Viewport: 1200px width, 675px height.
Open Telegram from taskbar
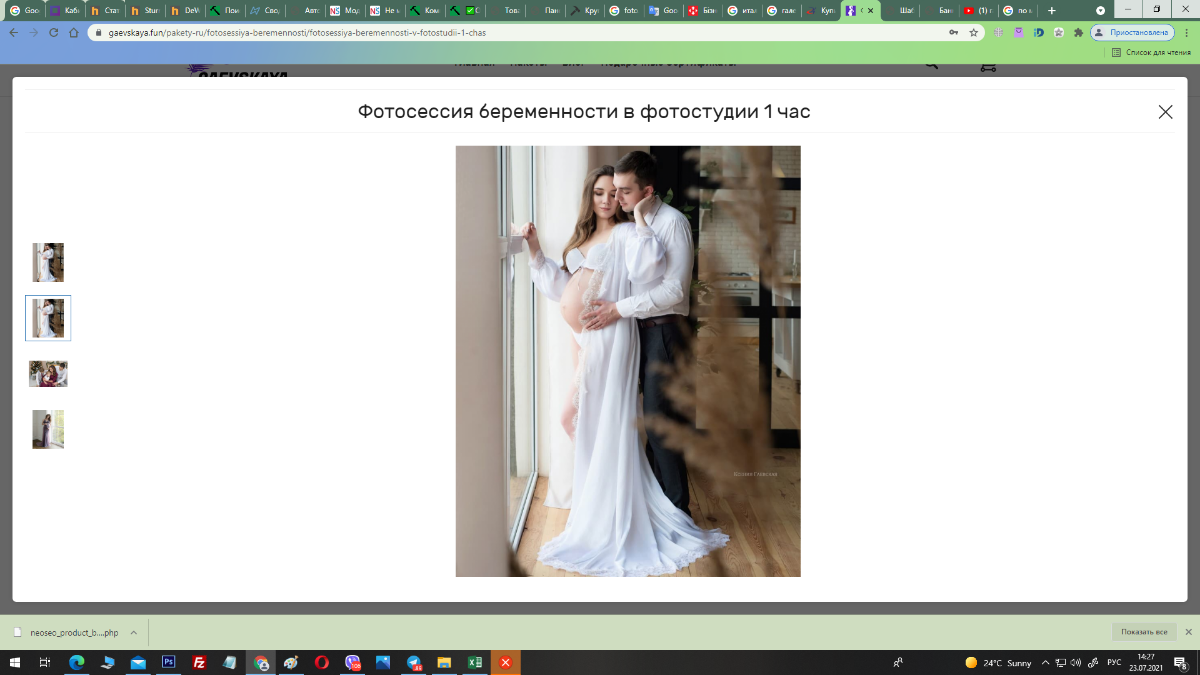click(414, 662)
